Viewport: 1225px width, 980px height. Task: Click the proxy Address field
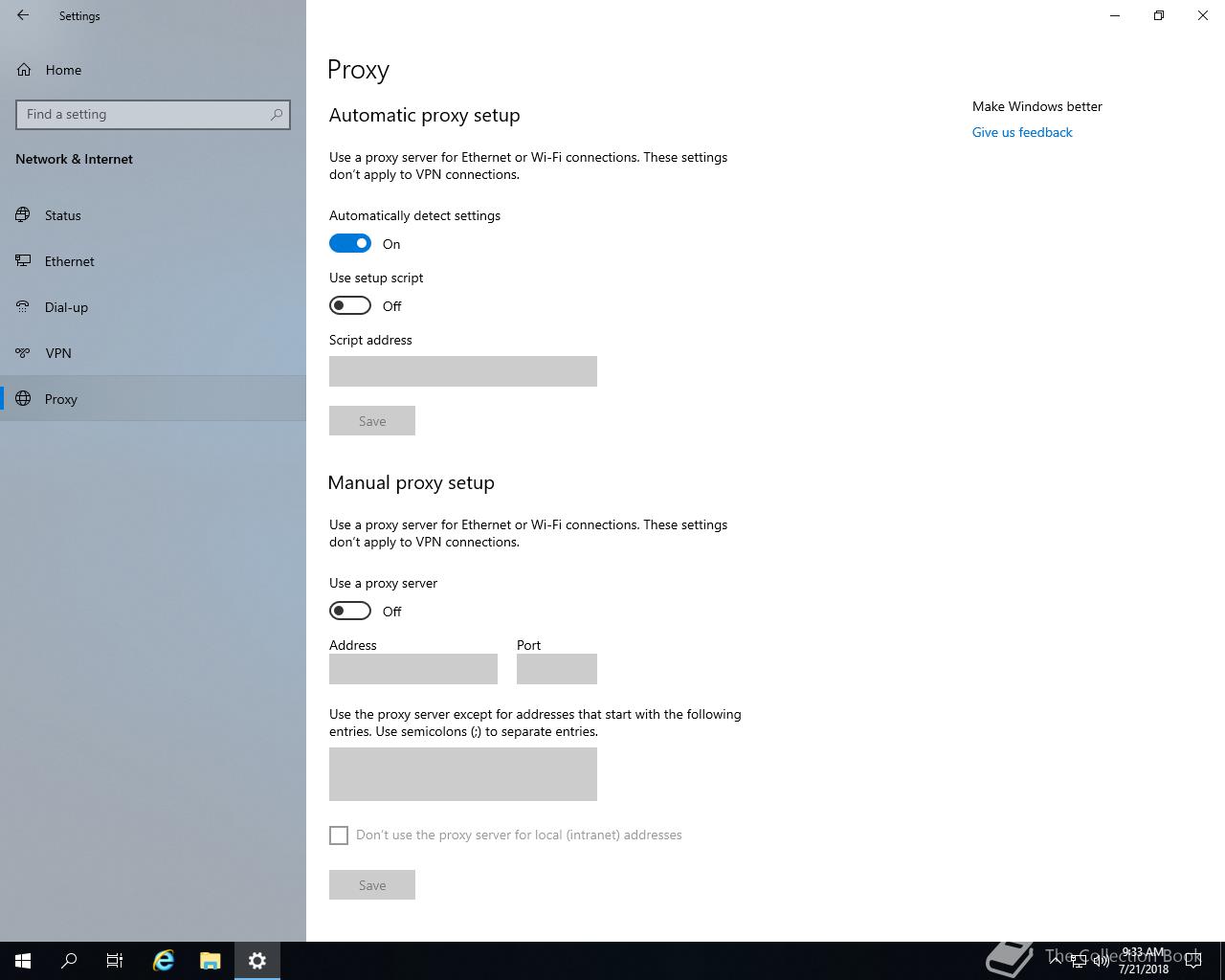click(413, 669)
